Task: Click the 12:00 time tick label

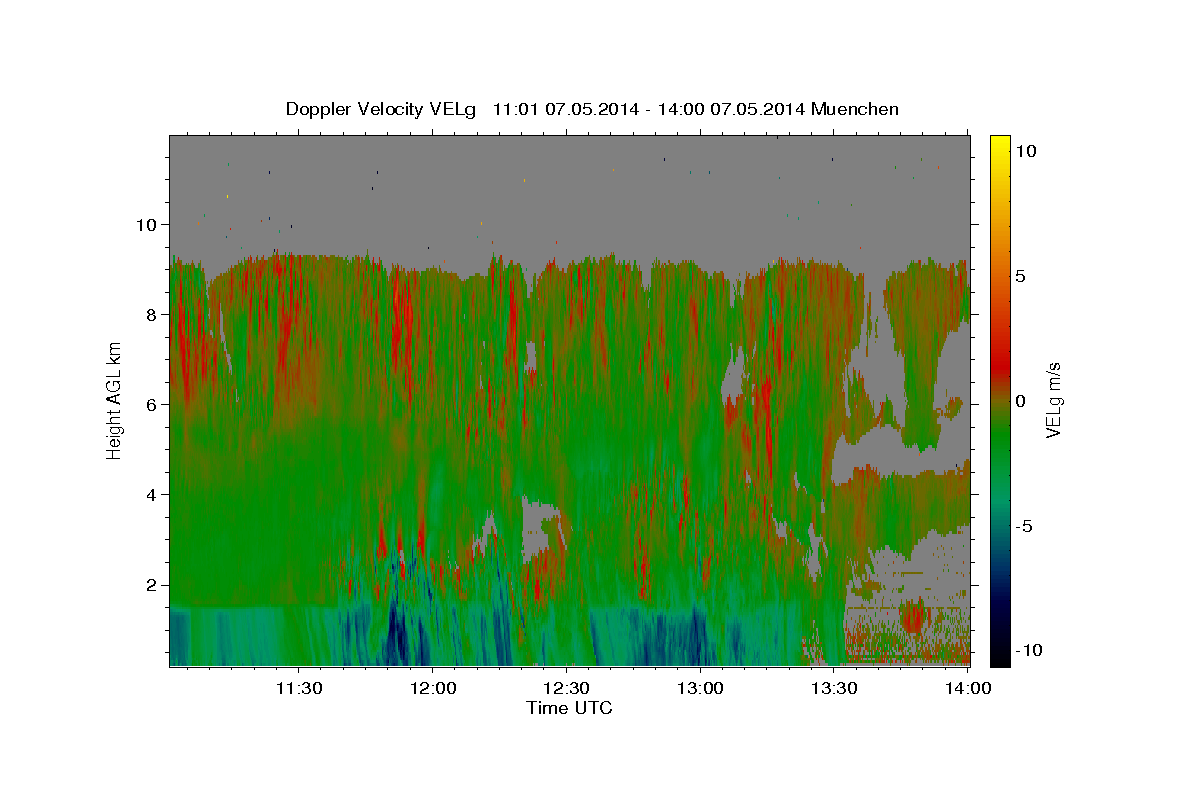Action: click(432, 688)
